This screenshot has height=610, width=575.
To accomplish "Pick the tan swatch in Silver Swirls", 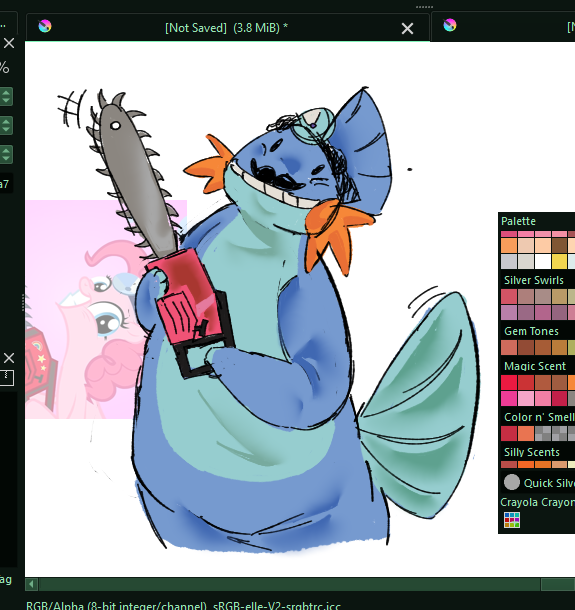I will tap(559, 296).
